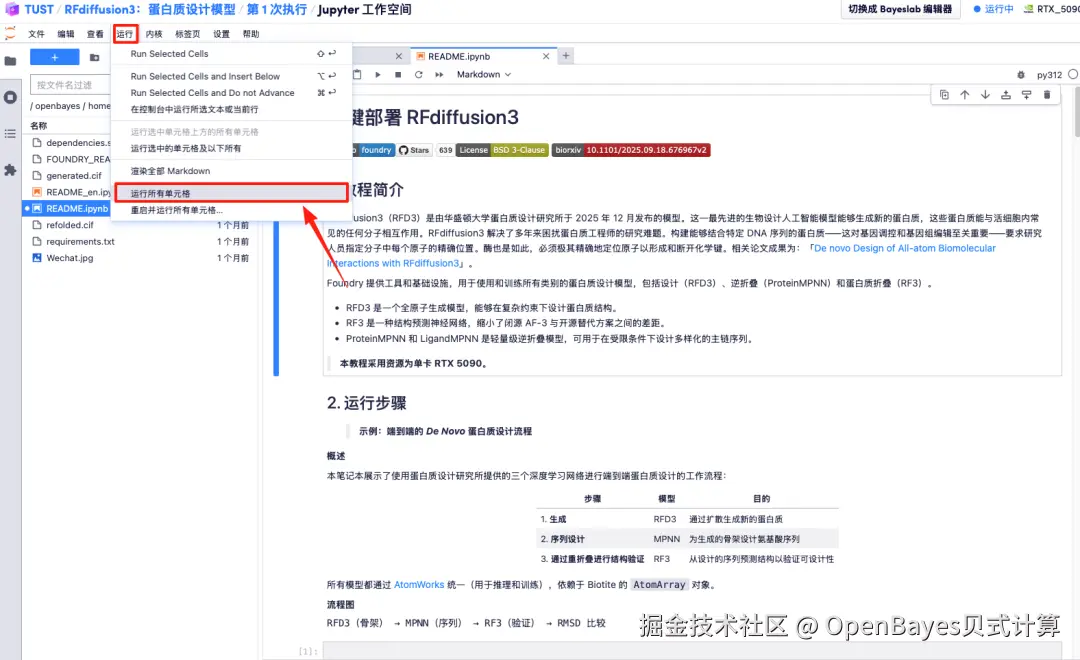Image resolution: width=1080 pixels, height=660 pixels.
Task: Click the kernel status circle indicator
Action: [x=1073, y=74]
